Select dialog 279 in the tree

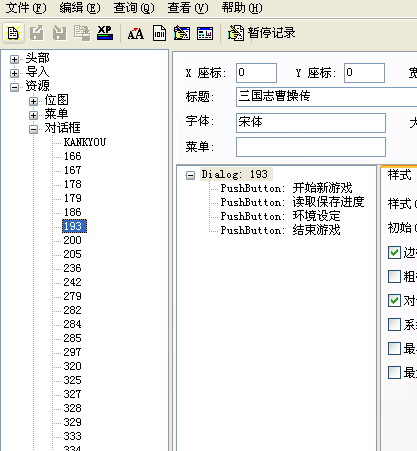pyautogui.click(x=72, y=296)
